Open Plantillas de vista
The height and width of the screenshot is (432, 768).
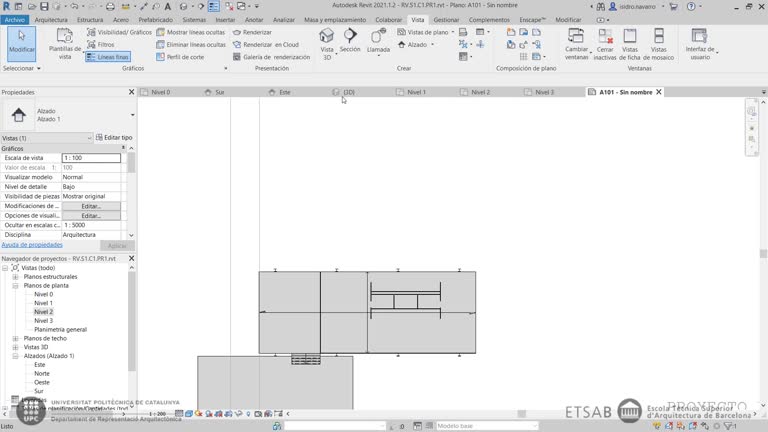[x=65, y=44]
